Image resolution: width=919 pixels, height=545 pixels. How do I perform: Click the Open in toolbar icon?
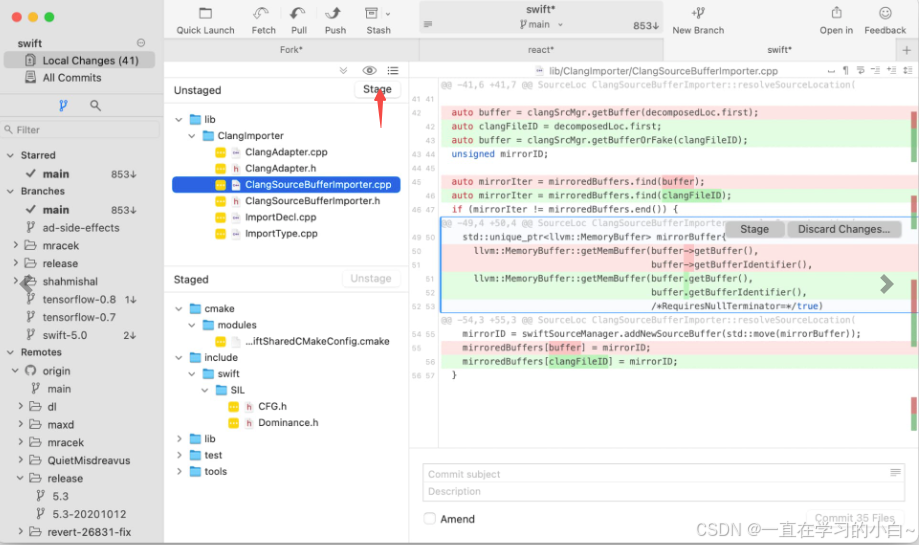pyautogui.click(x=836, y=21)
